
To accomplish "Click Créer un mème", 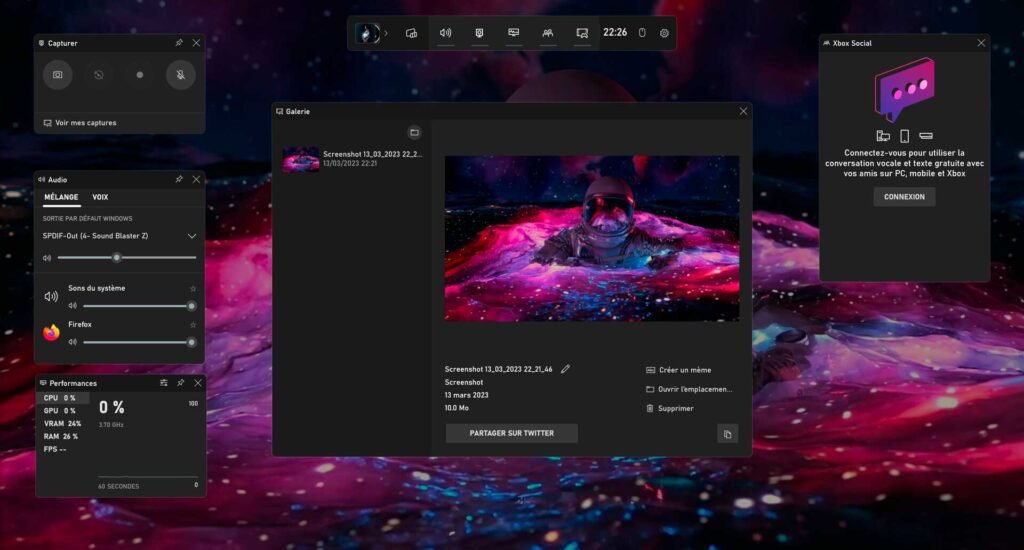I will pos(679,370).
